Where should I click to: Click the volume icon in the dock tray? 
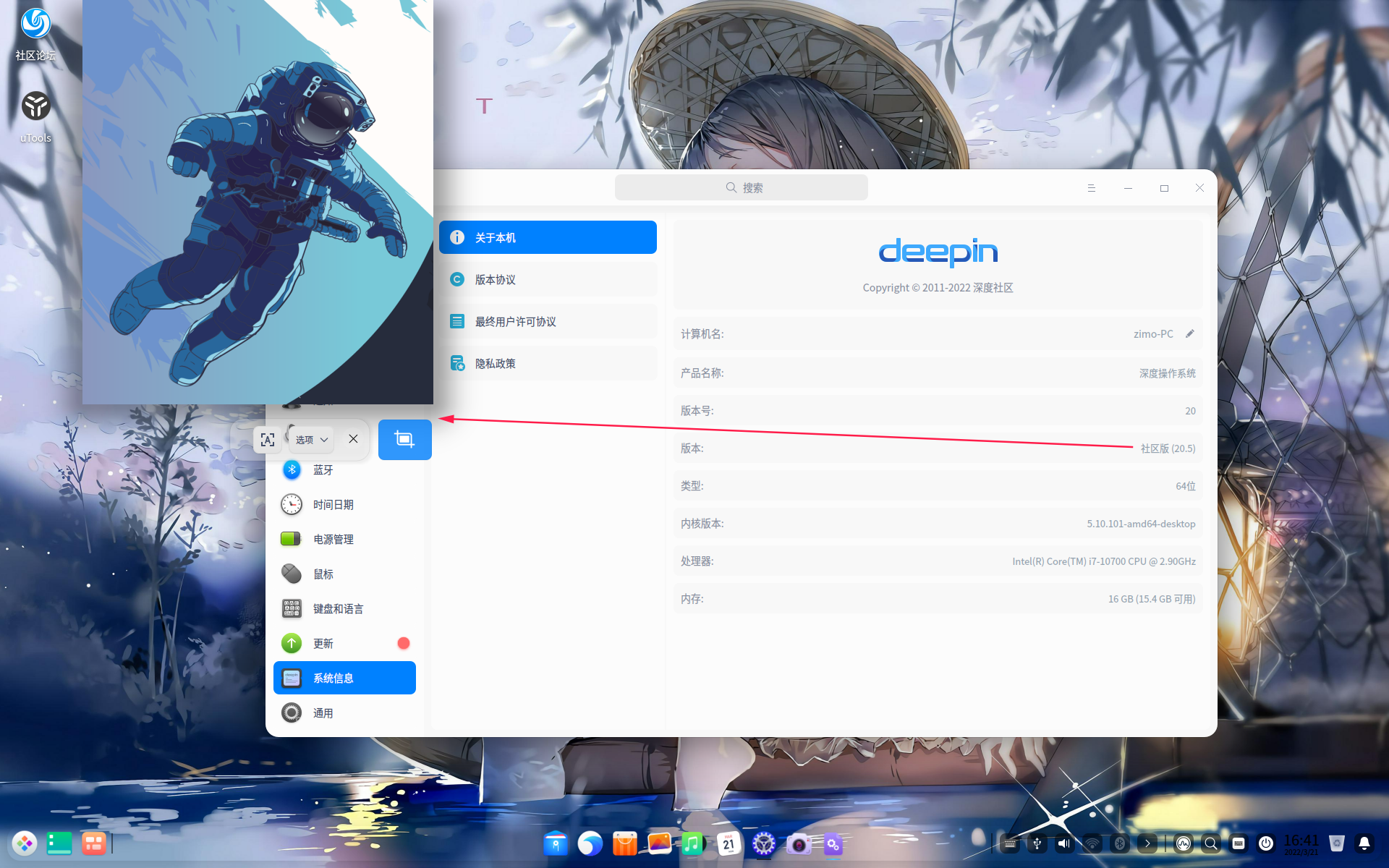tap(1064, 843)
